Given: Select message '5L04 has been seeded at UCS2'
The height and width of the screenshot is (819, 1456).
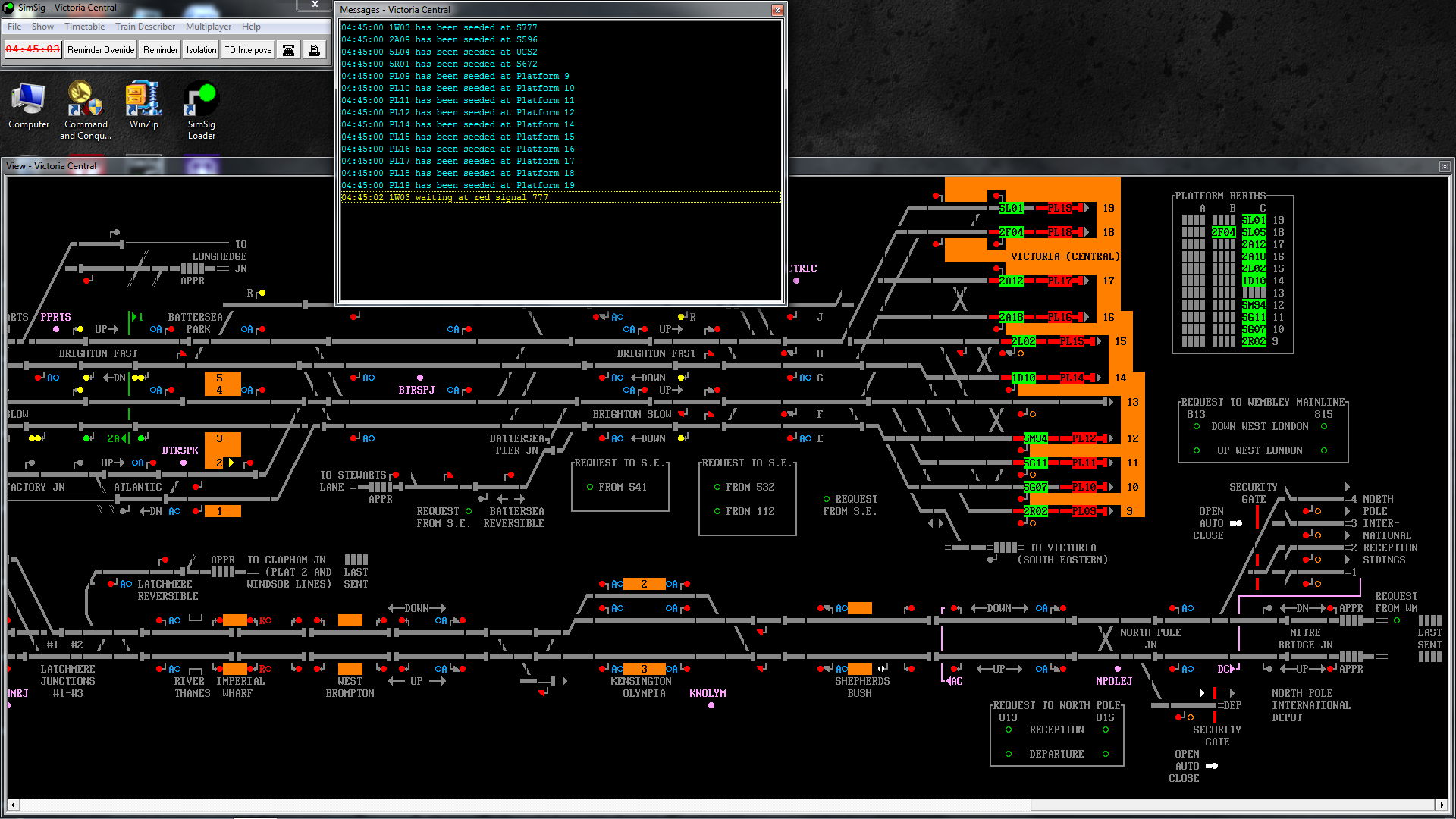Looking at the screenshot, I should tap(560, 52).
